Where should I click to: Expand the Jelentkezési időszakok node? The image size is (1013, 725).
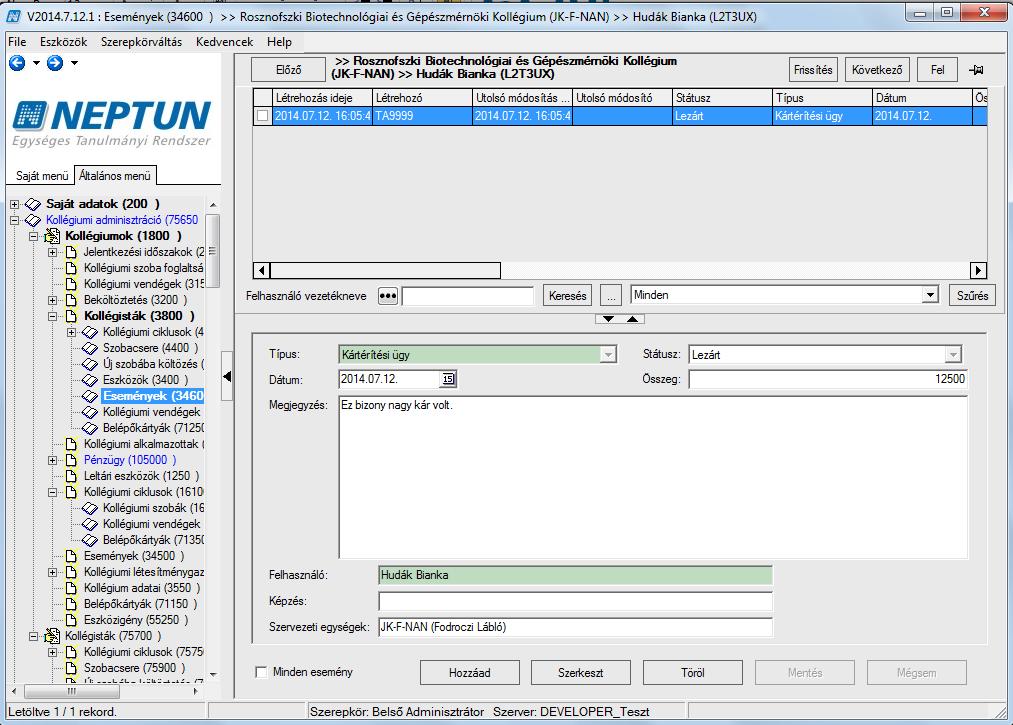[x=52, y=252]
